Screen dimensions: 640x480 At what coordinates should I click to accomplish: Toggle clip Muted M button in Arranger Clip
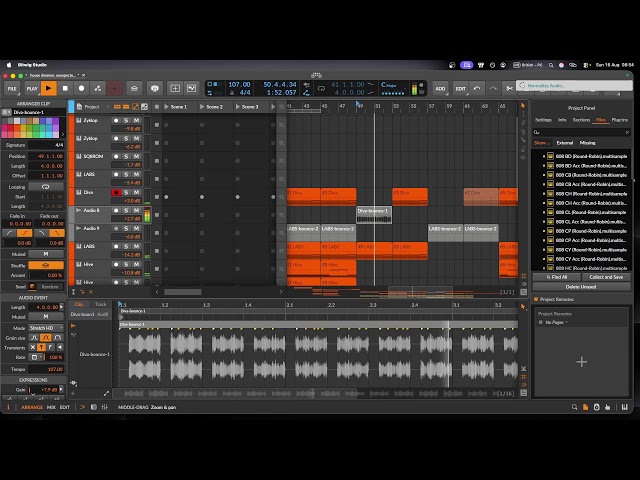pyautogui.click(x=45, y=254)
